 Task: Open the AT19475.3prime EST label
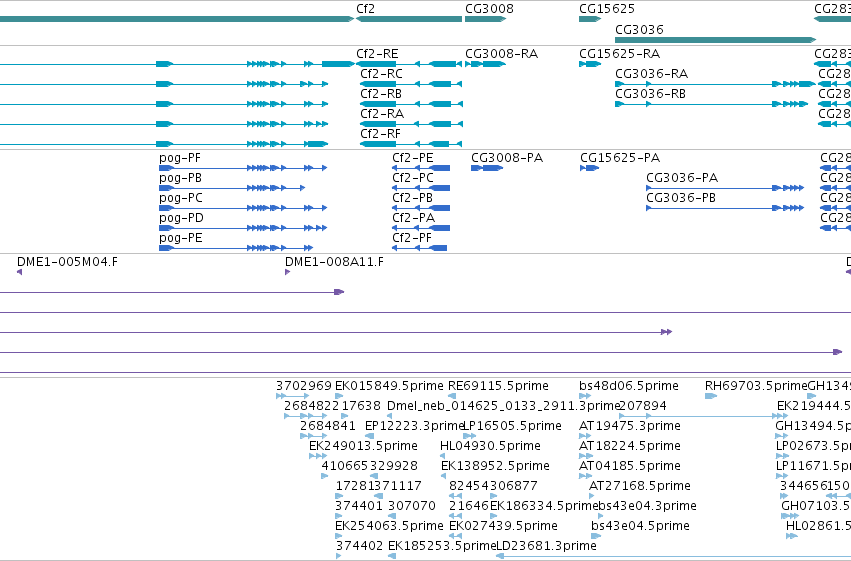pyautogui.click(x=630, y=426)
